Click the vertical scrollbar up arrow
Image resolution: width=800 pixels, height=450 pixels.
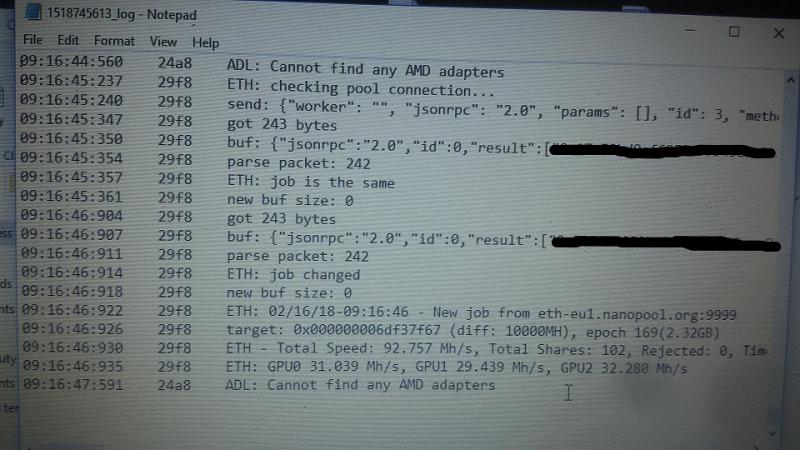pyautogui.click(x=790, y=80)
